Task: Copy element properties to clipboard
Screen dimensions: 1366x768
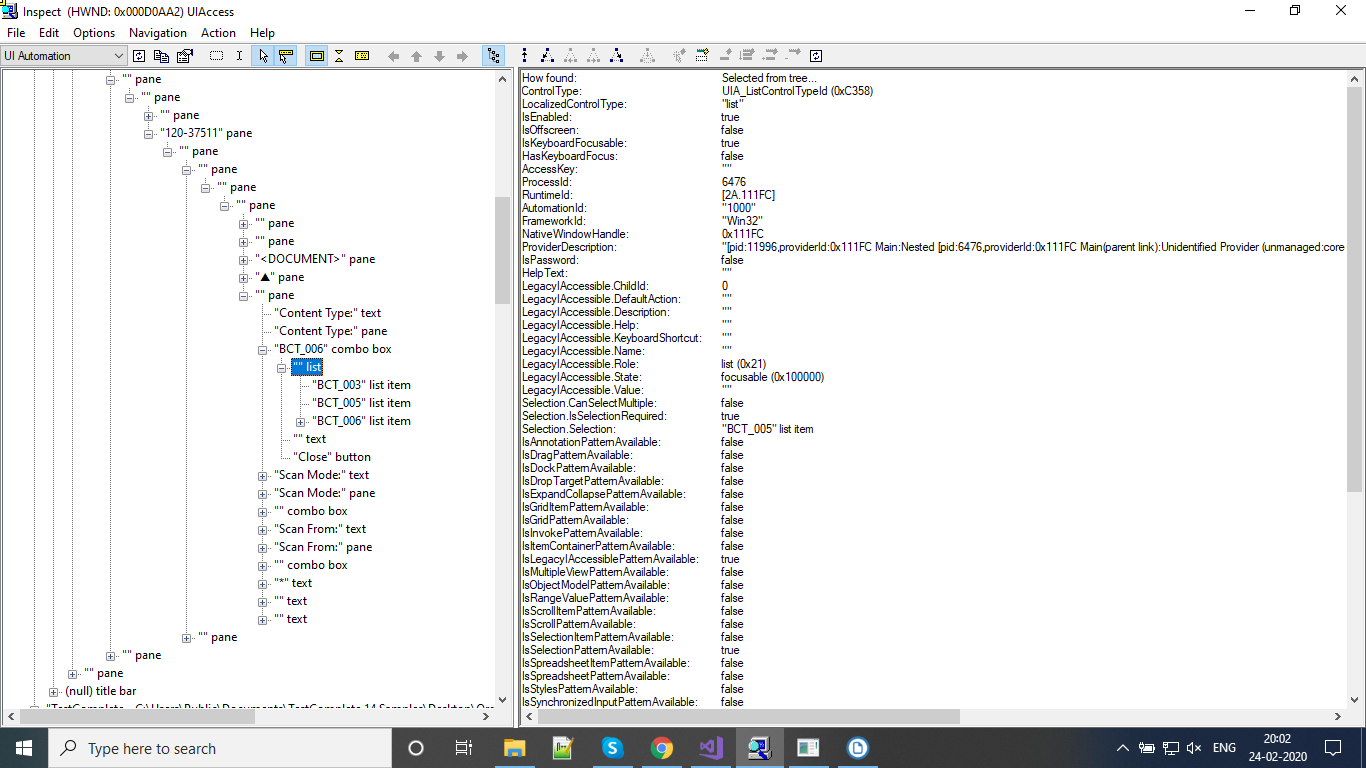Action: (162, 56)
